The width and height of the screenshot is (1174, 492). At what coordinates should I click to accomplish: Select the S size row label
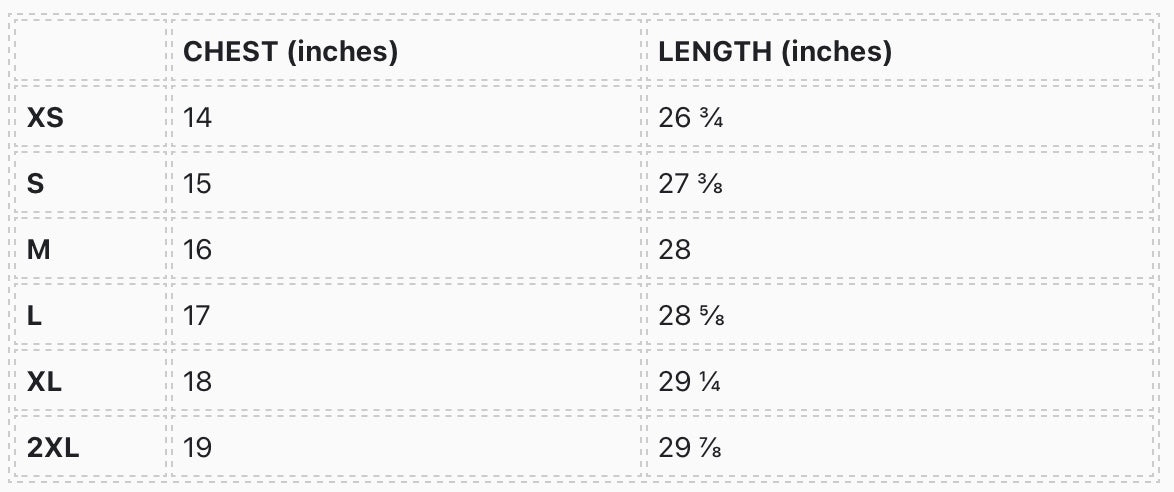click(x=35, y=184)
